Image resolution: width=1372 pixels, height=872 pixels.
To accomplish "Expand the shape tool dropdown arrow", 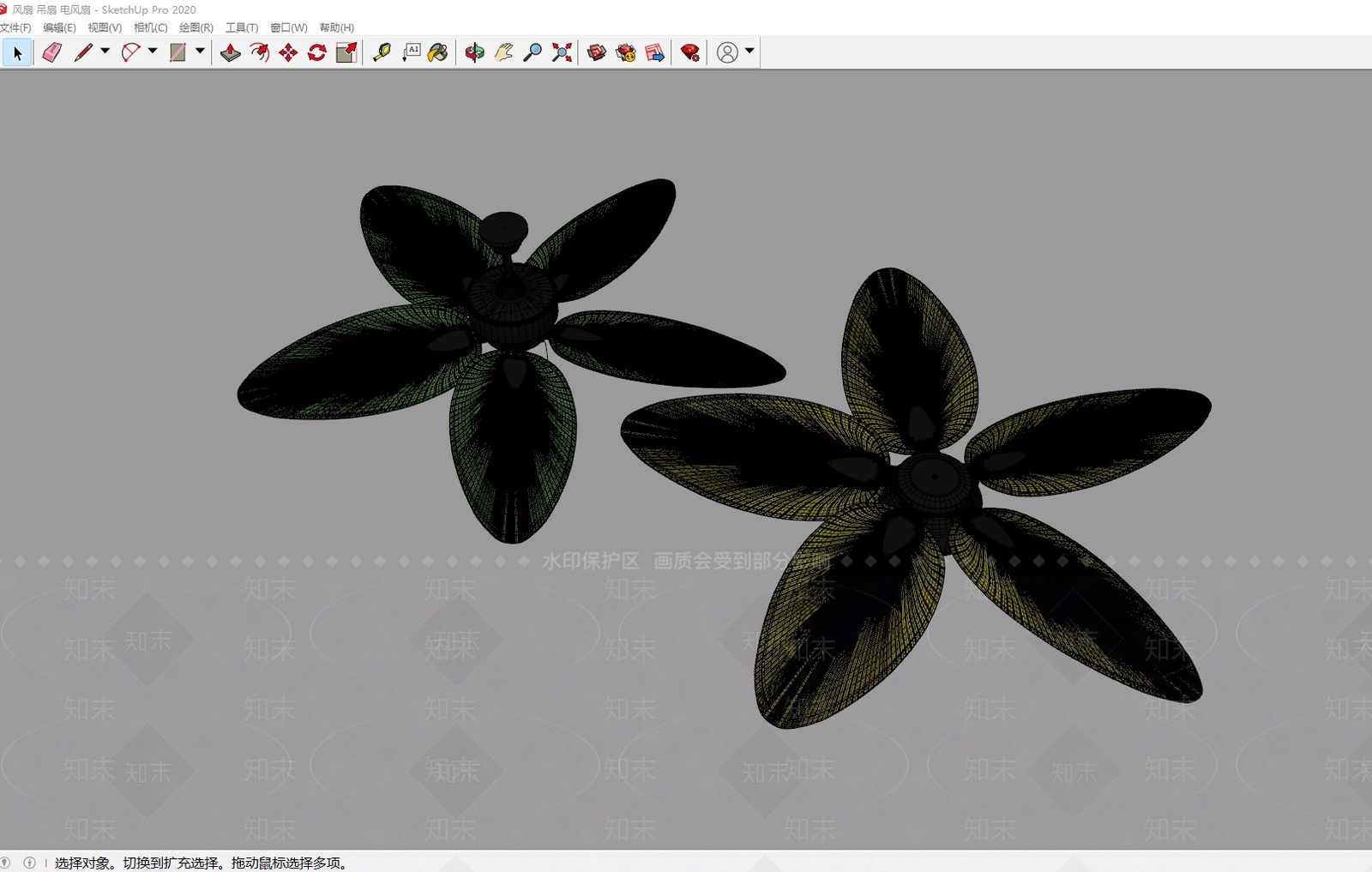I will [200, 51].
